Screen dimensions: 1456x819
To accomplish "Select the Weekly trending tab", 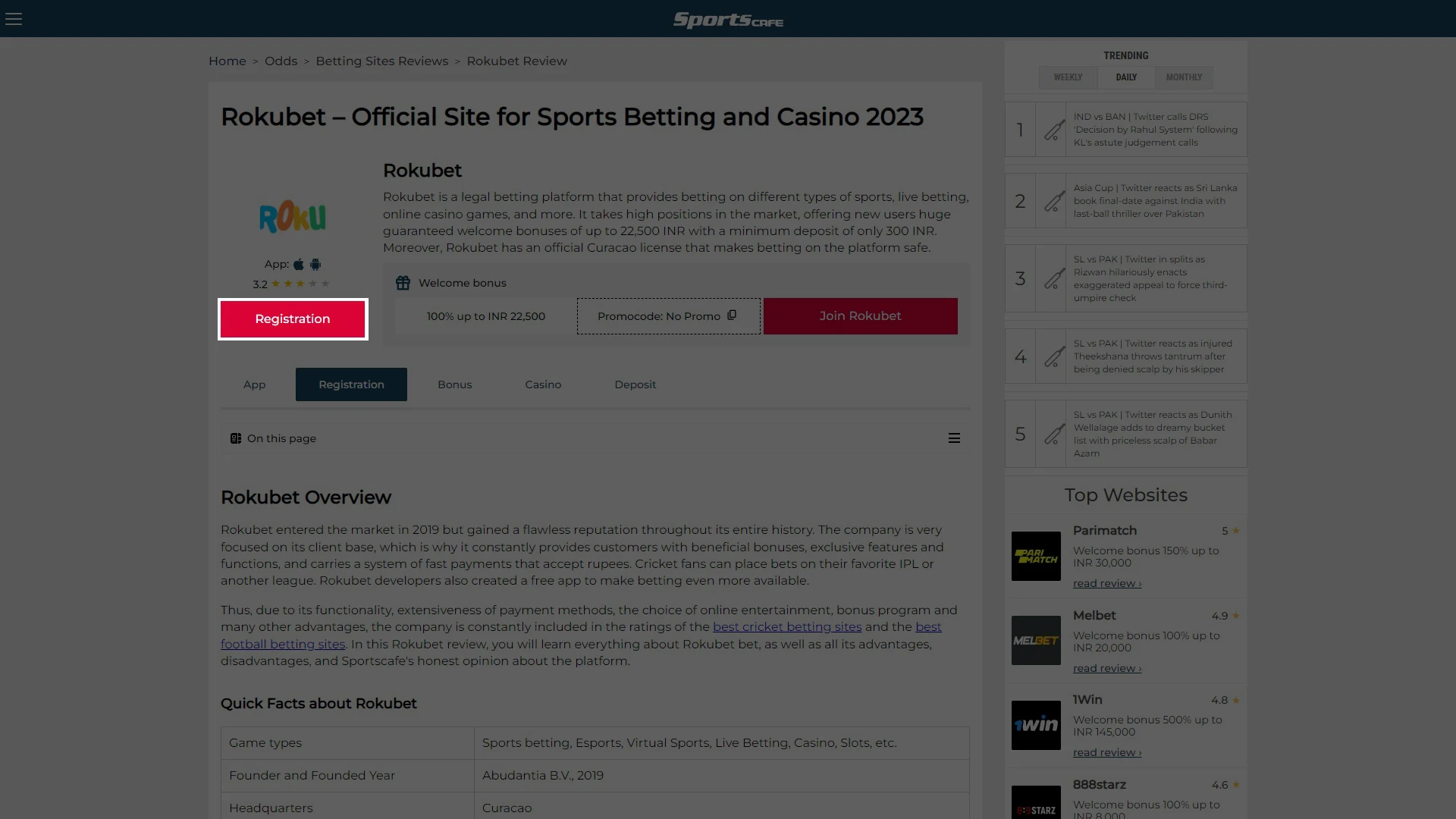I will point(1068,77).
